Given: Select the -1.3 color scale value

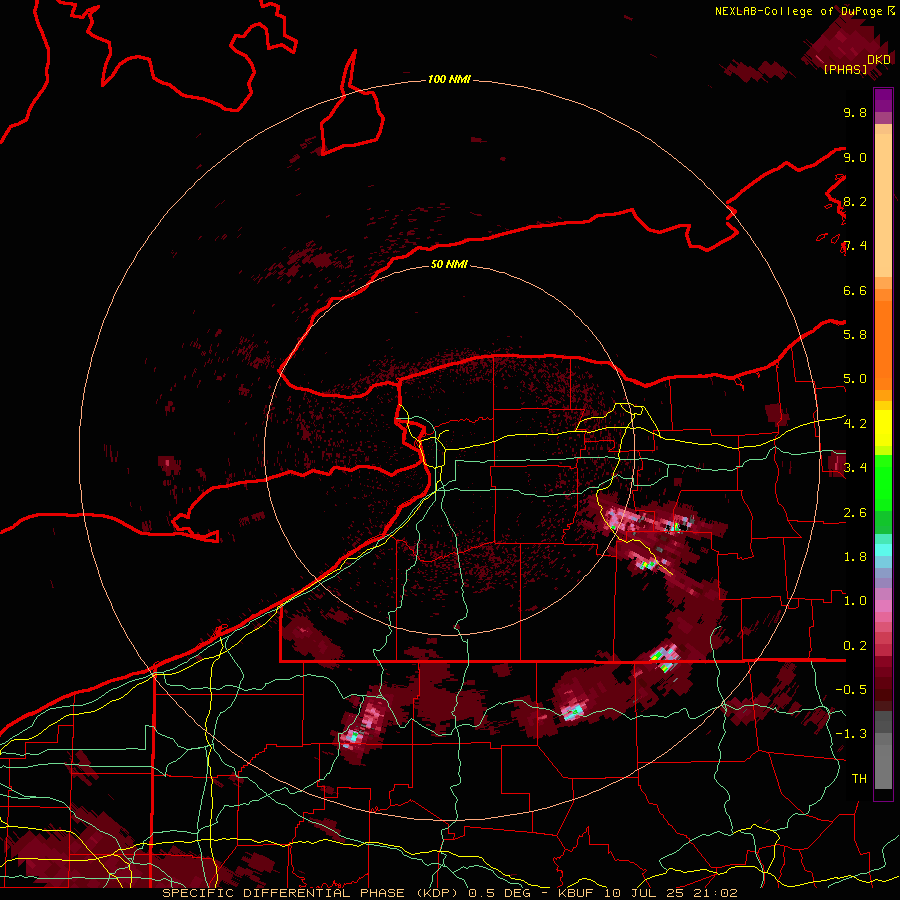Looking at the screenshot, I should point(851,734).
